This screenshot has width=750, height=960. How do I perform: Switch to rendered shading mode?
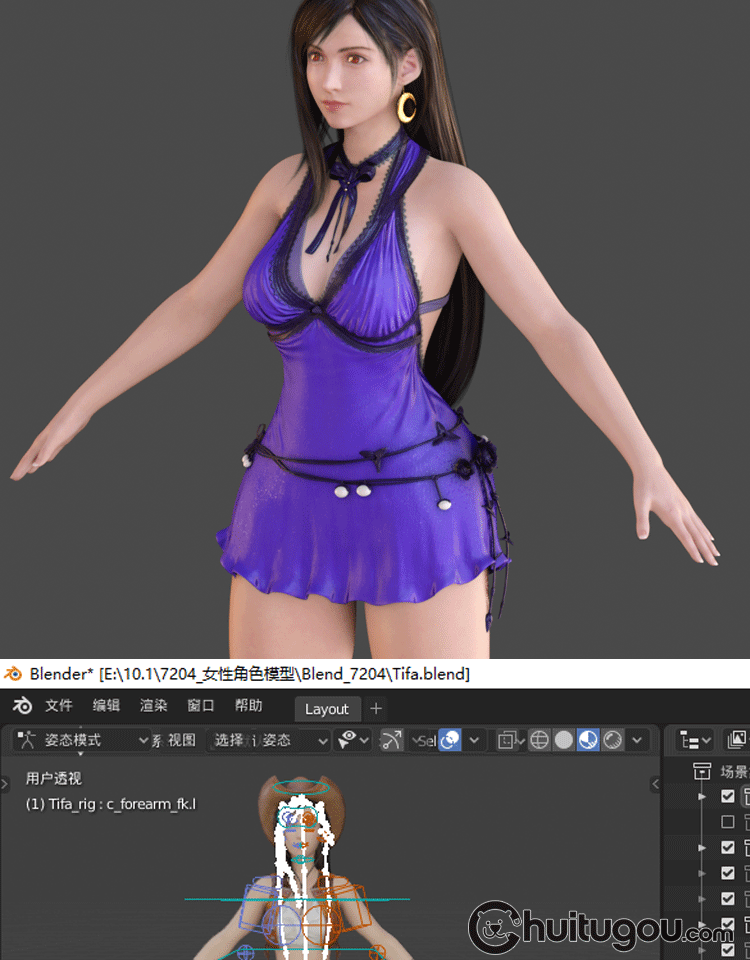613,740
